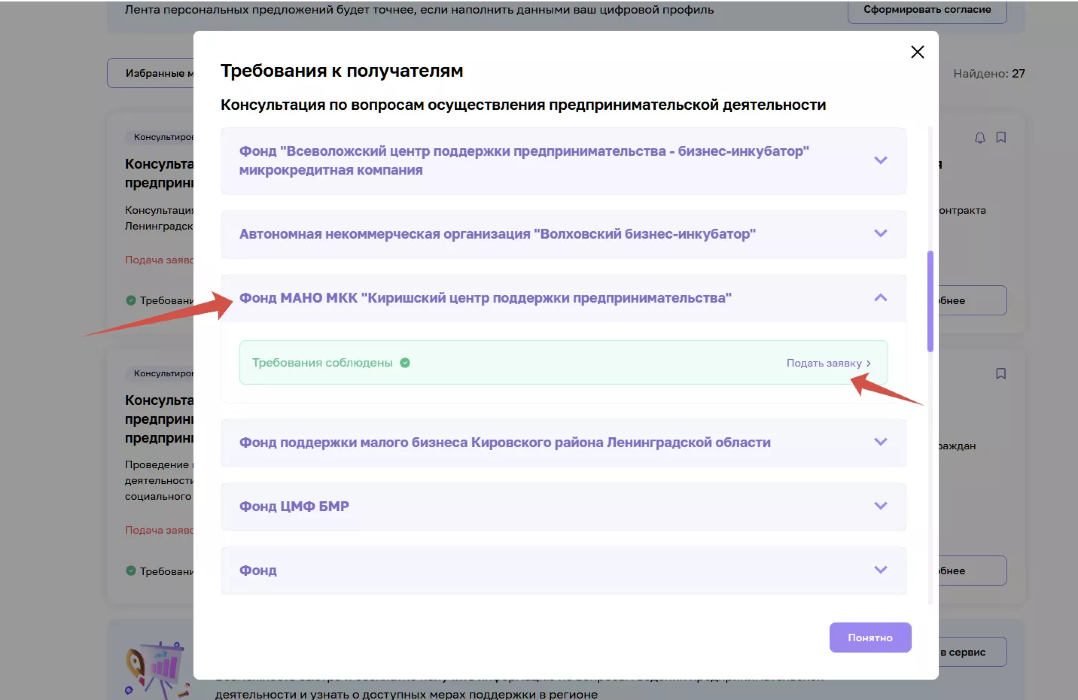Click green status check icon on second background card

[131, 571]
